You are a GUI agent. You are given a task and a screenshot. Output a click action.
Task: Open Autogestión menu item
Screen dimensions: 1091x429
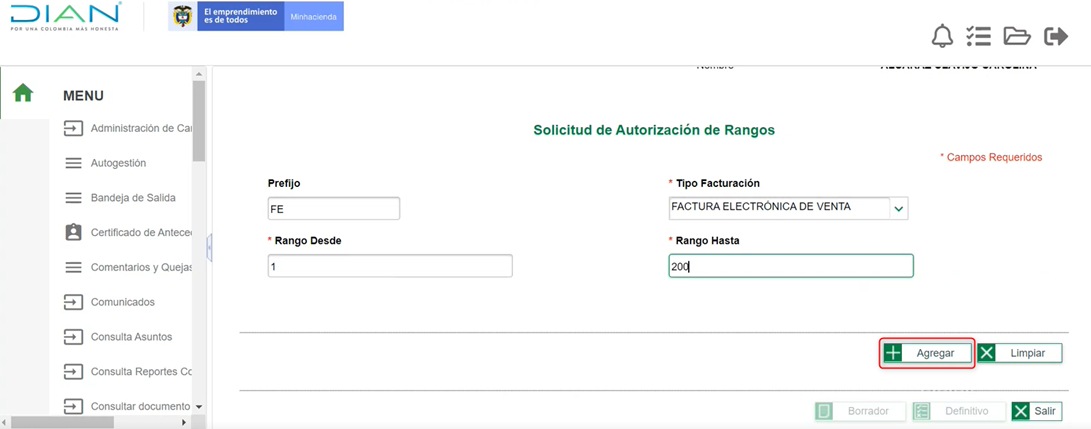click(x=118, y=163)
